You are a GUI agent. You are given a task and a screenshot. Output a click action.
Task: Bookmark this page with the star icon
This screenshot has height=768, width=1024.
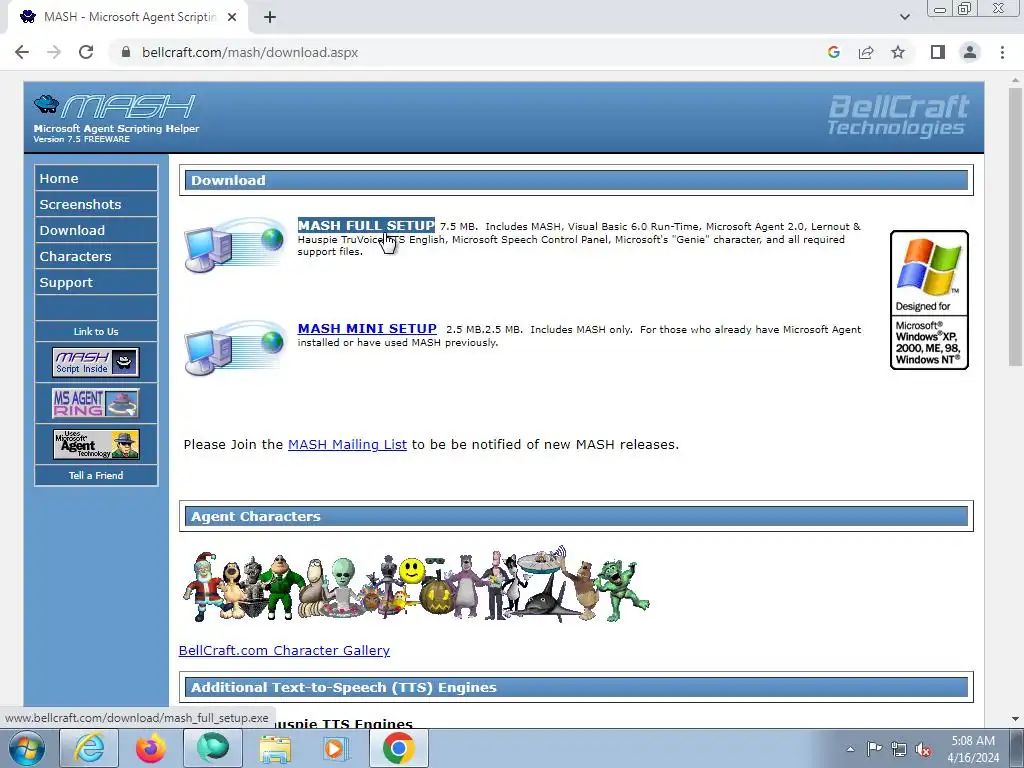(898, 52)
